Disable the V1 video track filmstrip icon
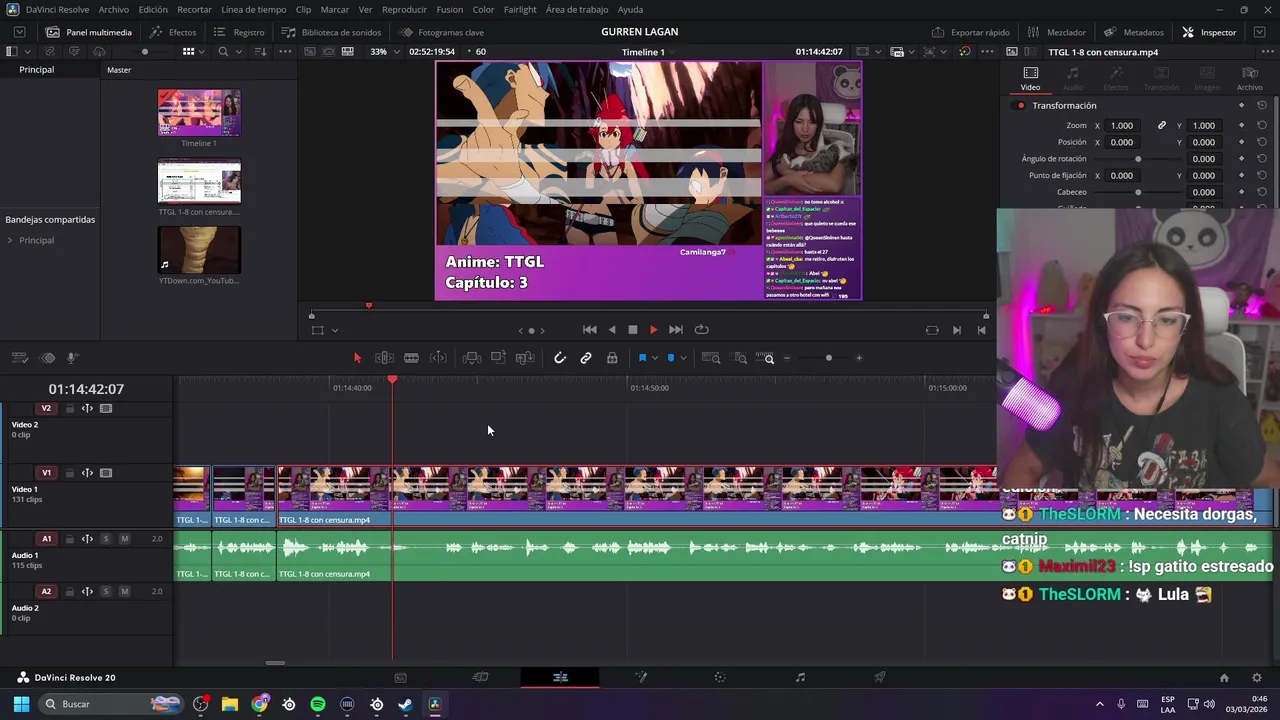This screenshot has height=720, width=1280. [106, 473]
